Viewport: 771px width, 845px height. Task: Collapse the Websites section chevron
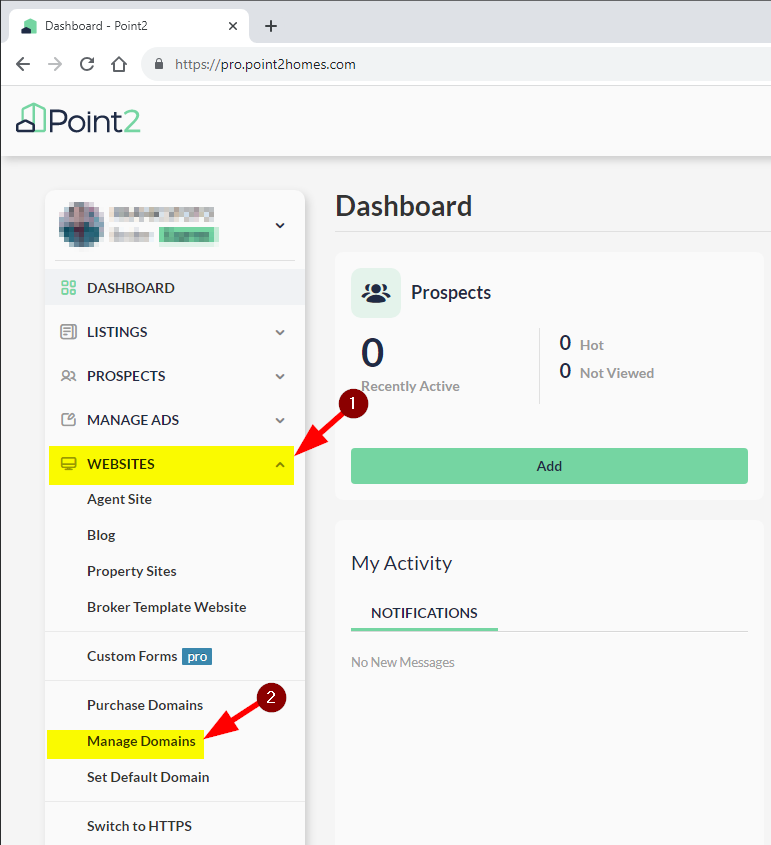tap(280, 465)
